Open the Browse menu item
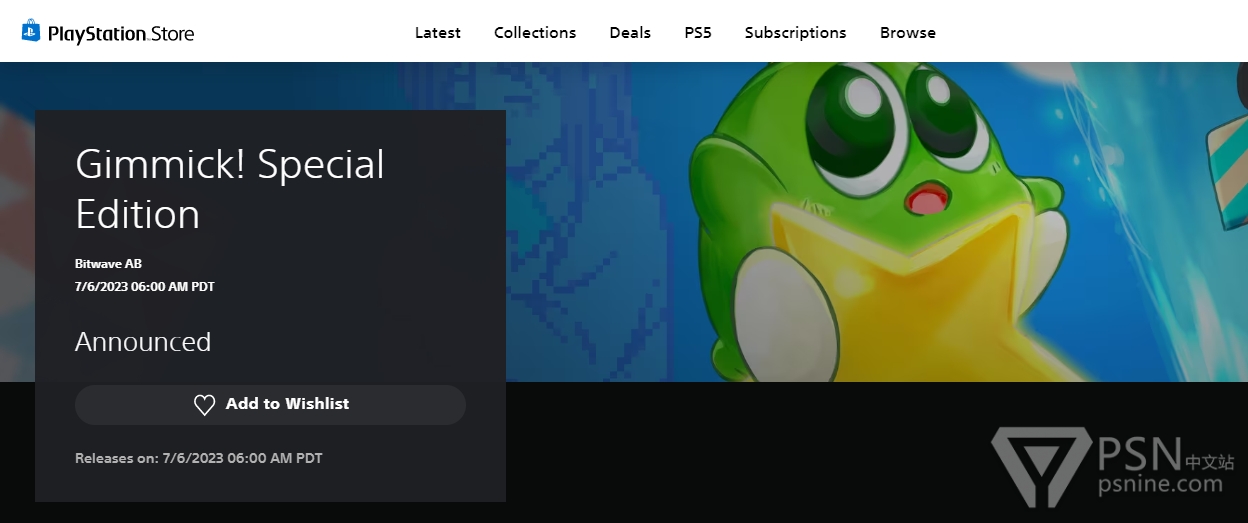The height and width of the screenshot is (523, 1248). coord(908,33)
